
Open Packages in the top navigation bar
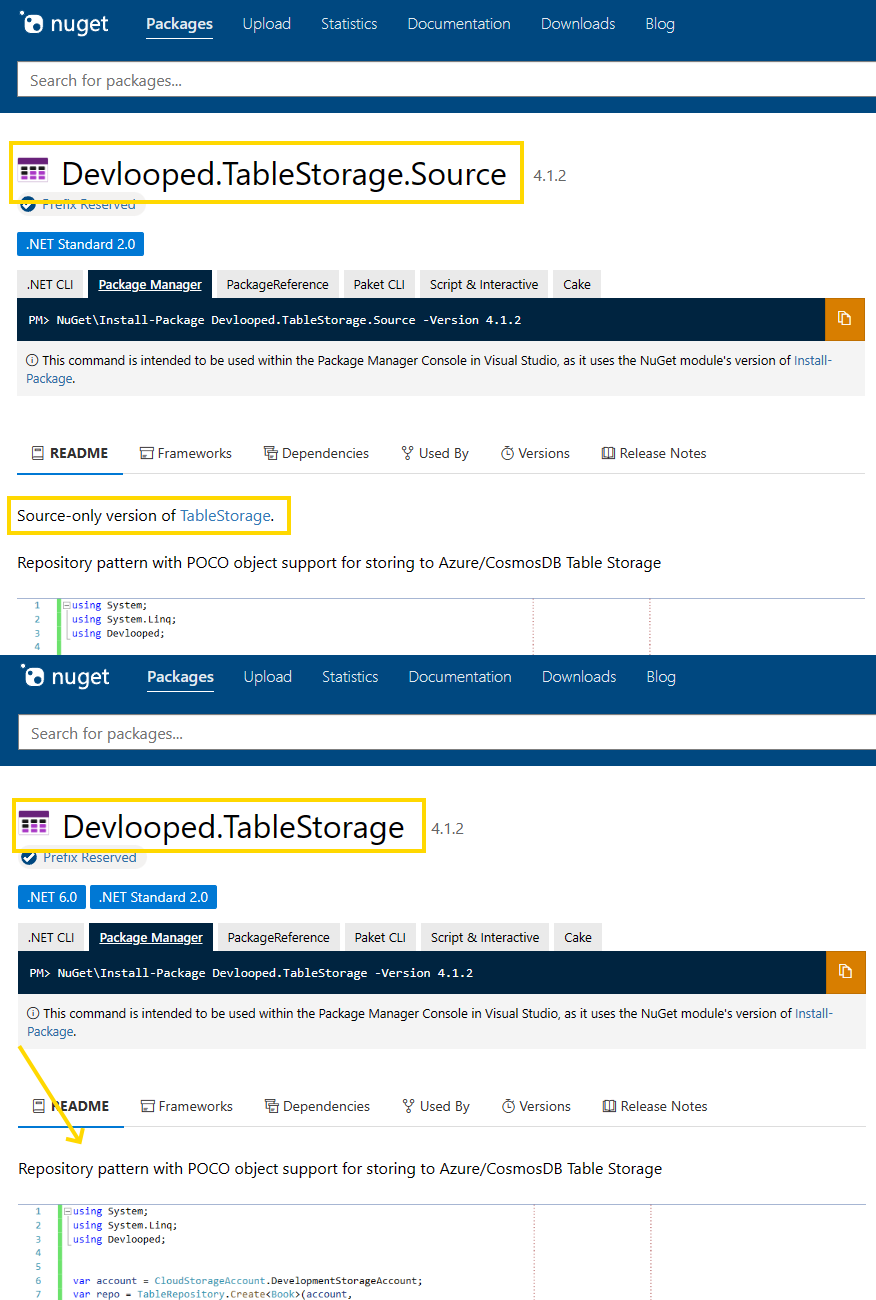[x=179, y=24]
